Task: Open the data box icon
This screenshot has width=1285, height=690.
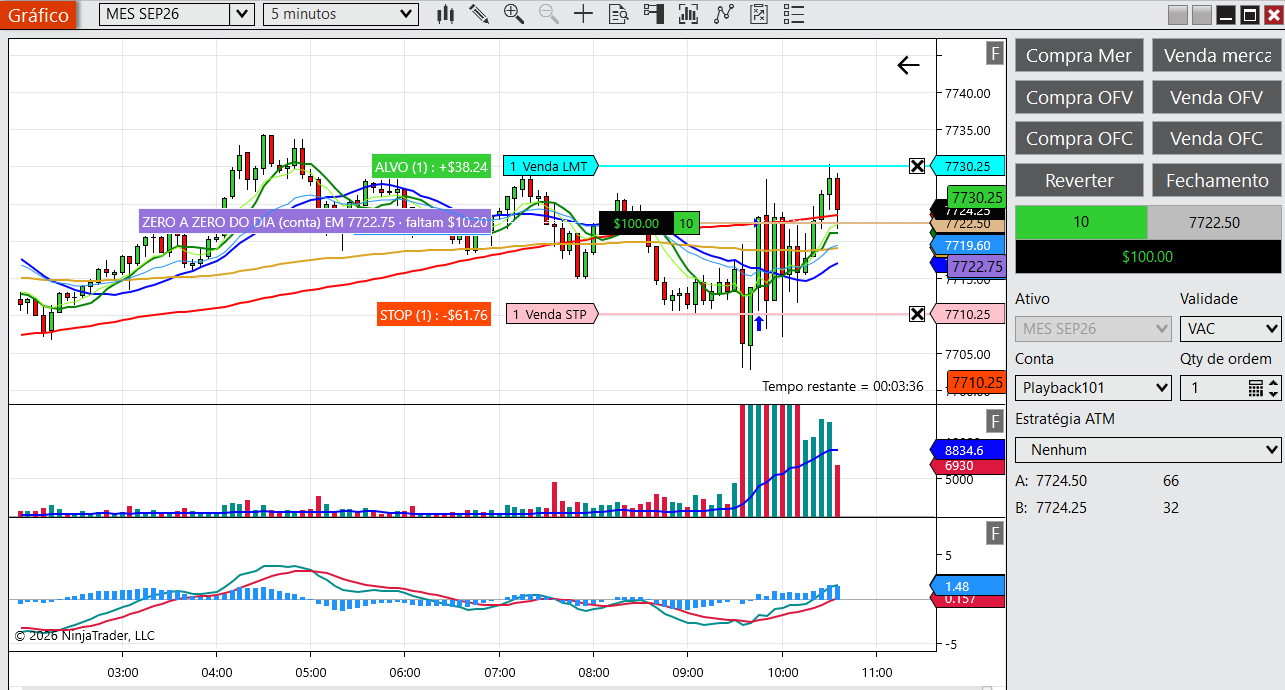Action: click(618, 14)
